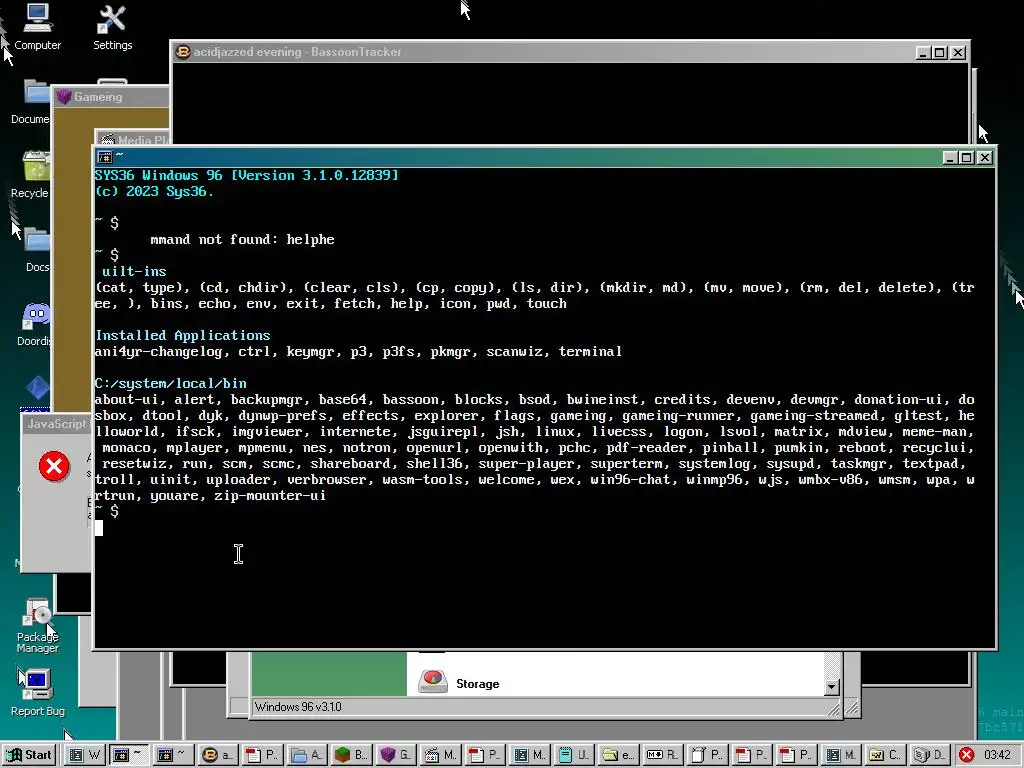Click the red X system tray icon

[x=966, y=755]
